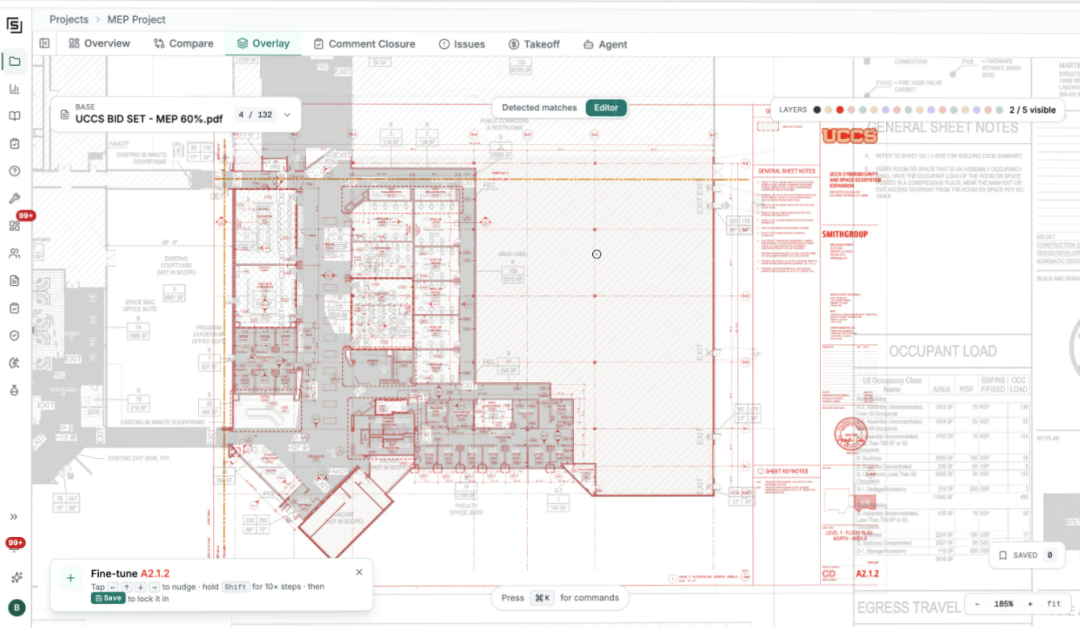Open the Overview tab

coord(99,43)
